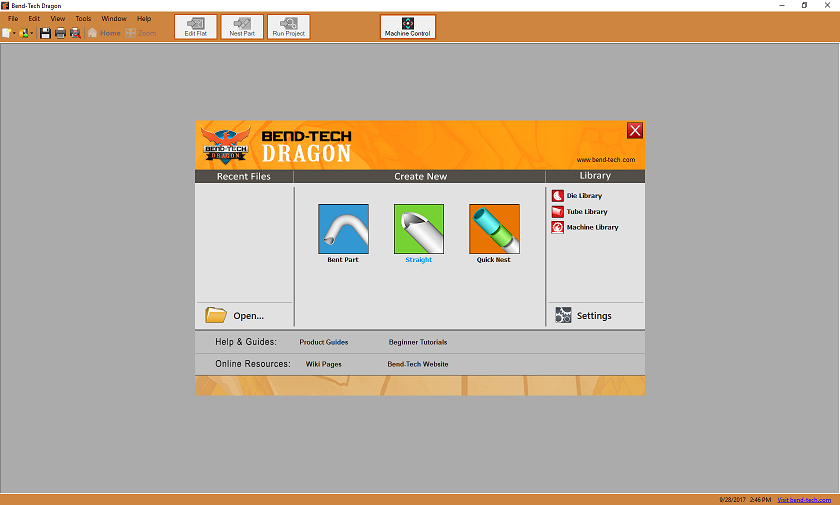
Task: Open Bend-Tech Website link
Action: pos(418,364)
